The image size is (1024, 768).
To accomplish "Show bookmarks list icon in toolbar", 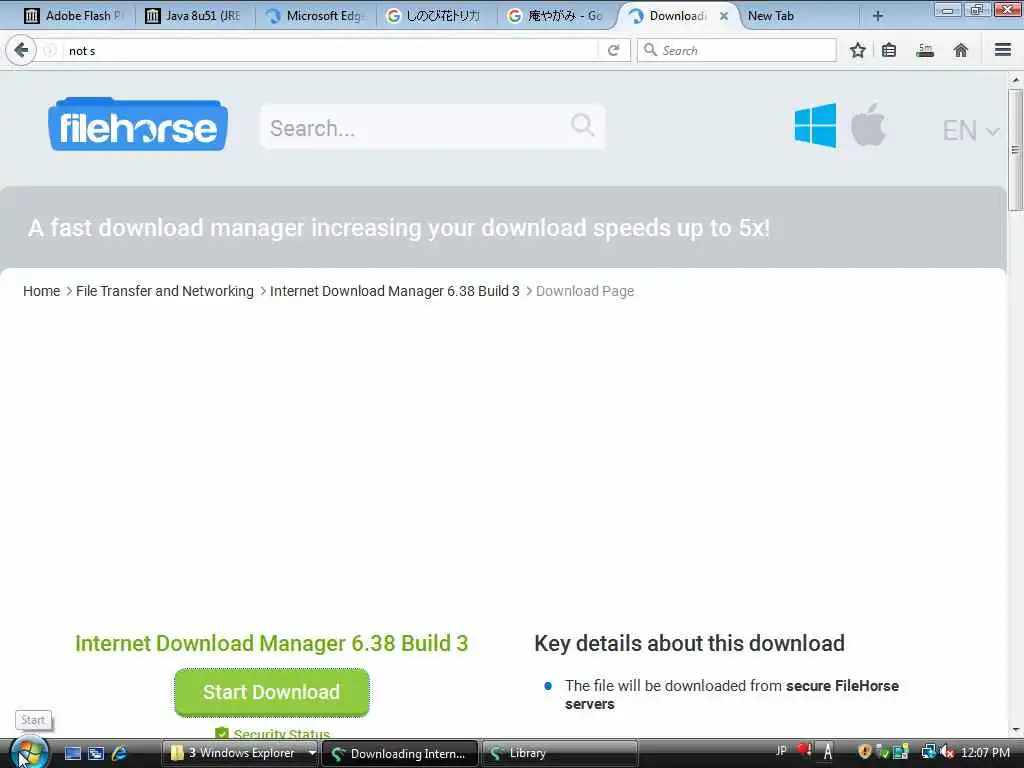I will pyautogui.click(x=889, y=50).
